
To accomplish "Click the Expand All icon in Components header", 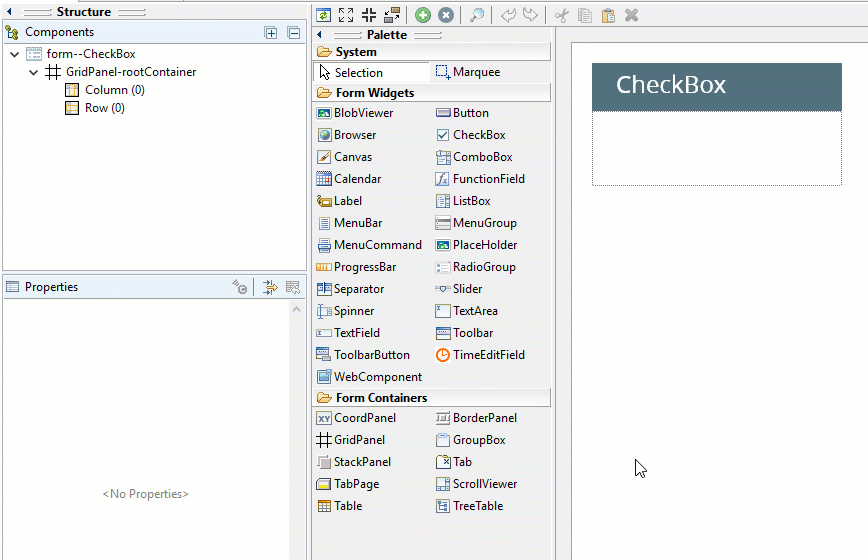I will pyautogui.click(x=271, y=33).
